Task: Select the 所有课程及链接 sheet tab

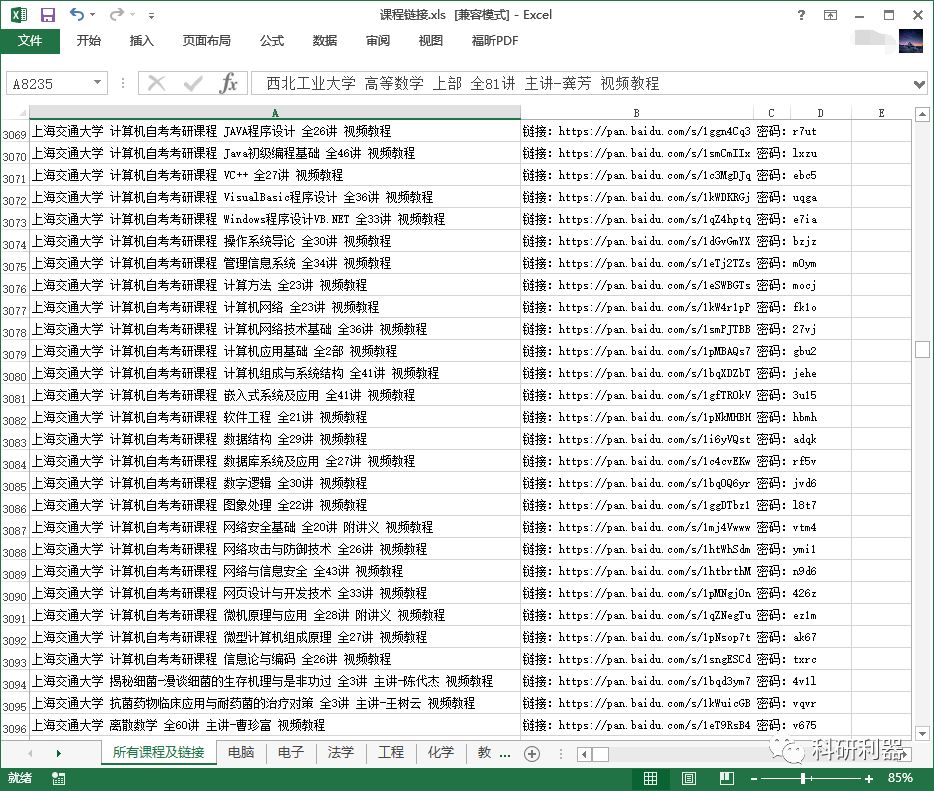Action: (x=158, y=752)
